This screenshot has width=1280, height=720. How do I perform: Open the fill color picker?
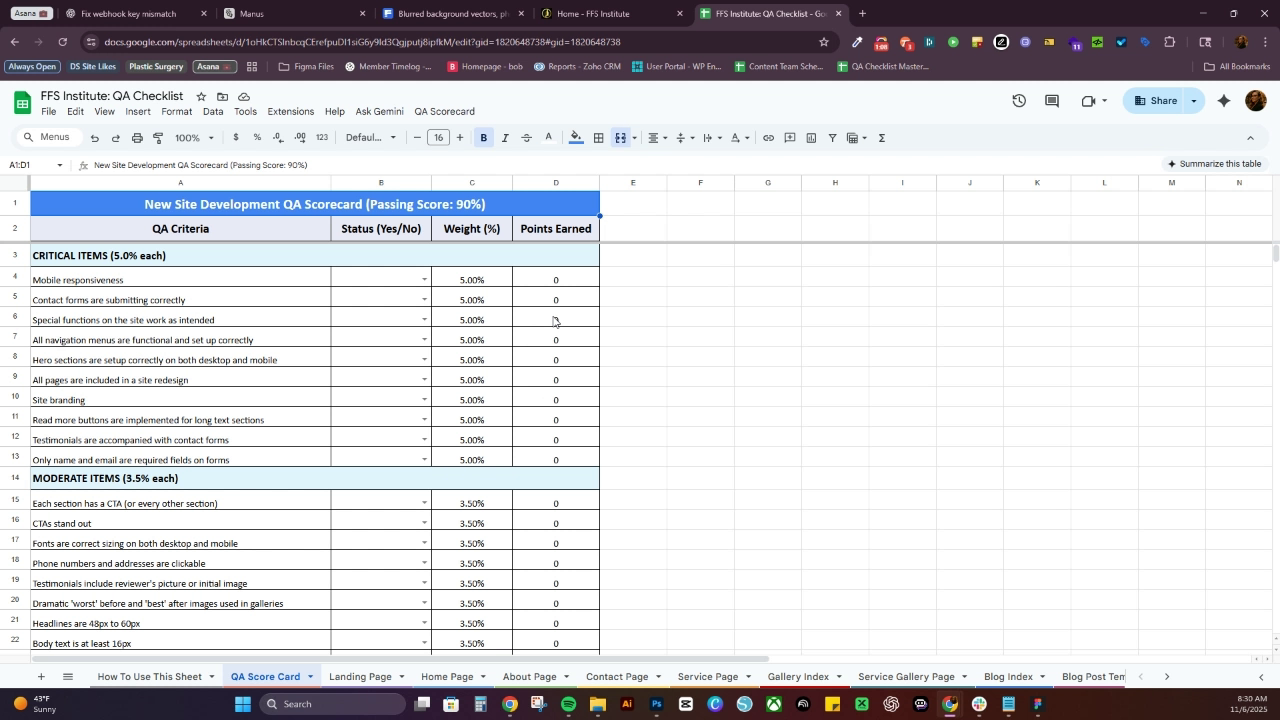point(576,138)
